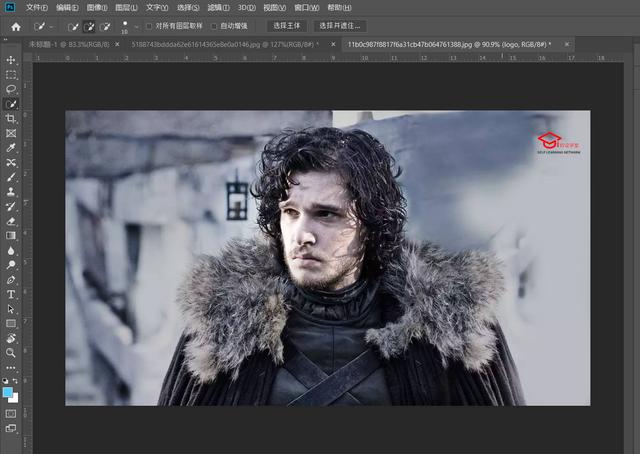Select the Zoom magnifier tool

pos(11,353)
